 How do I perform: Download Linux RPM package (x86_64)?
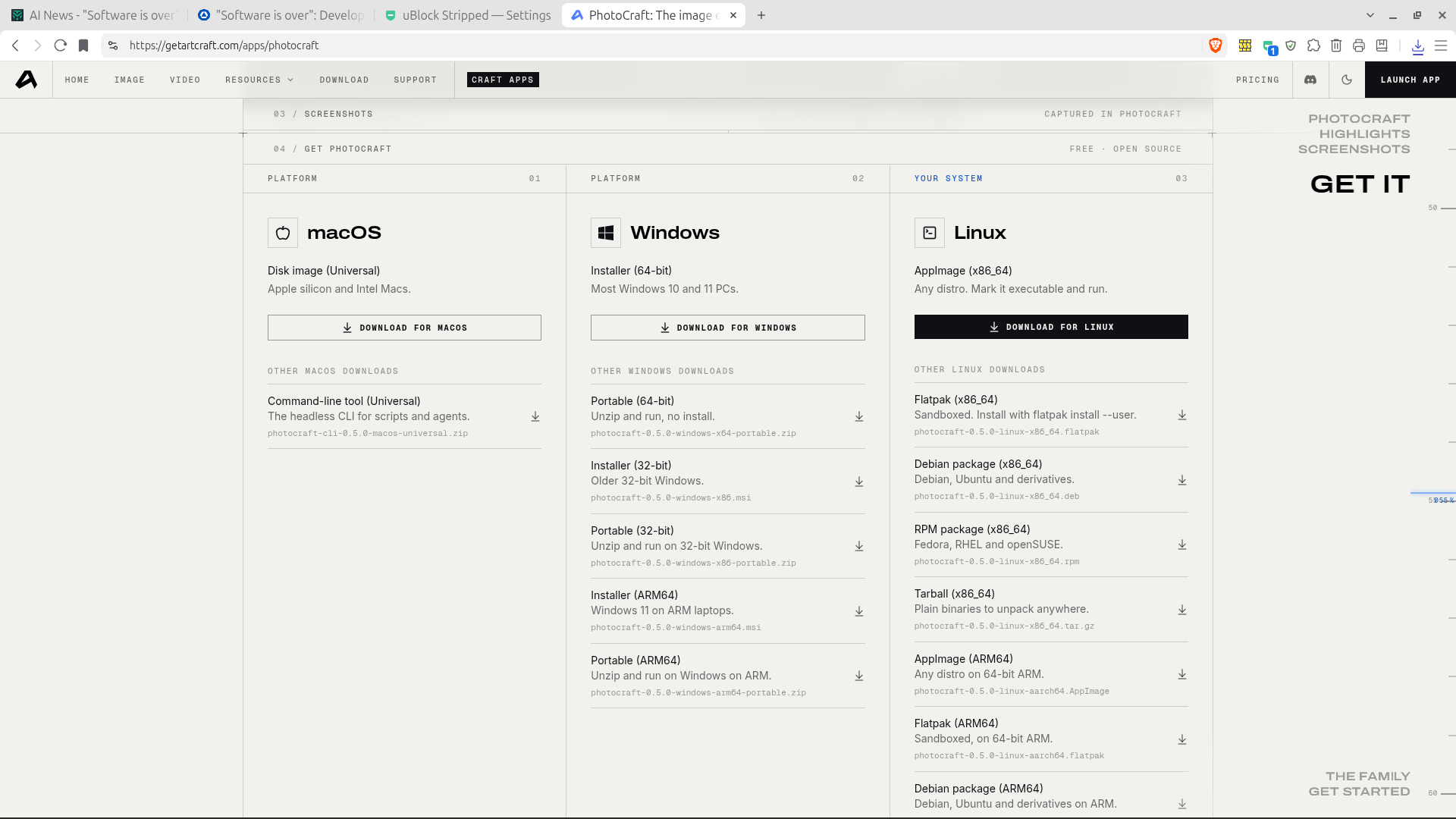coord(1182,545)
